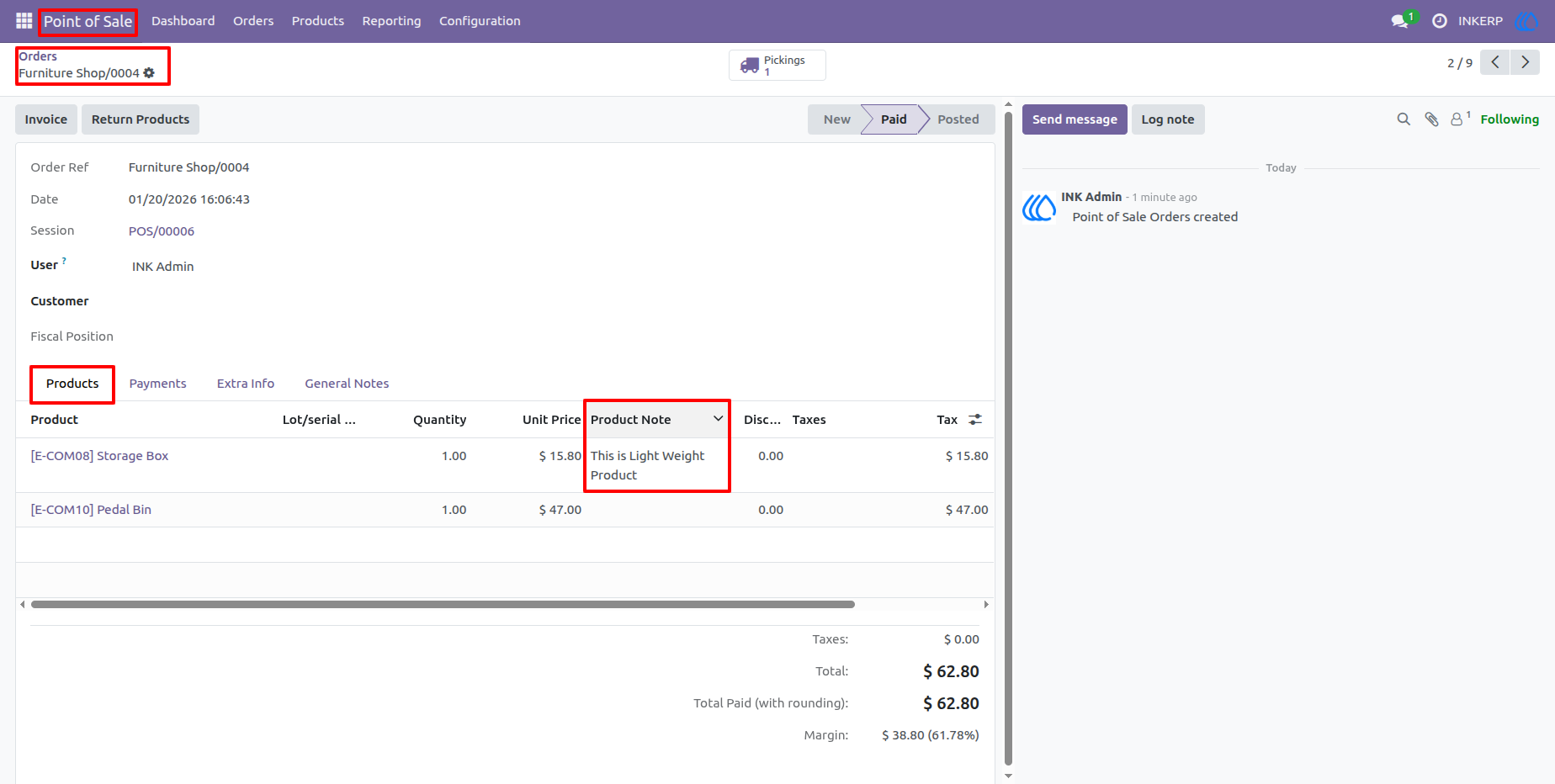This screenshot has height=784, width=1555.
Task: Go to the next order record
Action: (1525, 62)
